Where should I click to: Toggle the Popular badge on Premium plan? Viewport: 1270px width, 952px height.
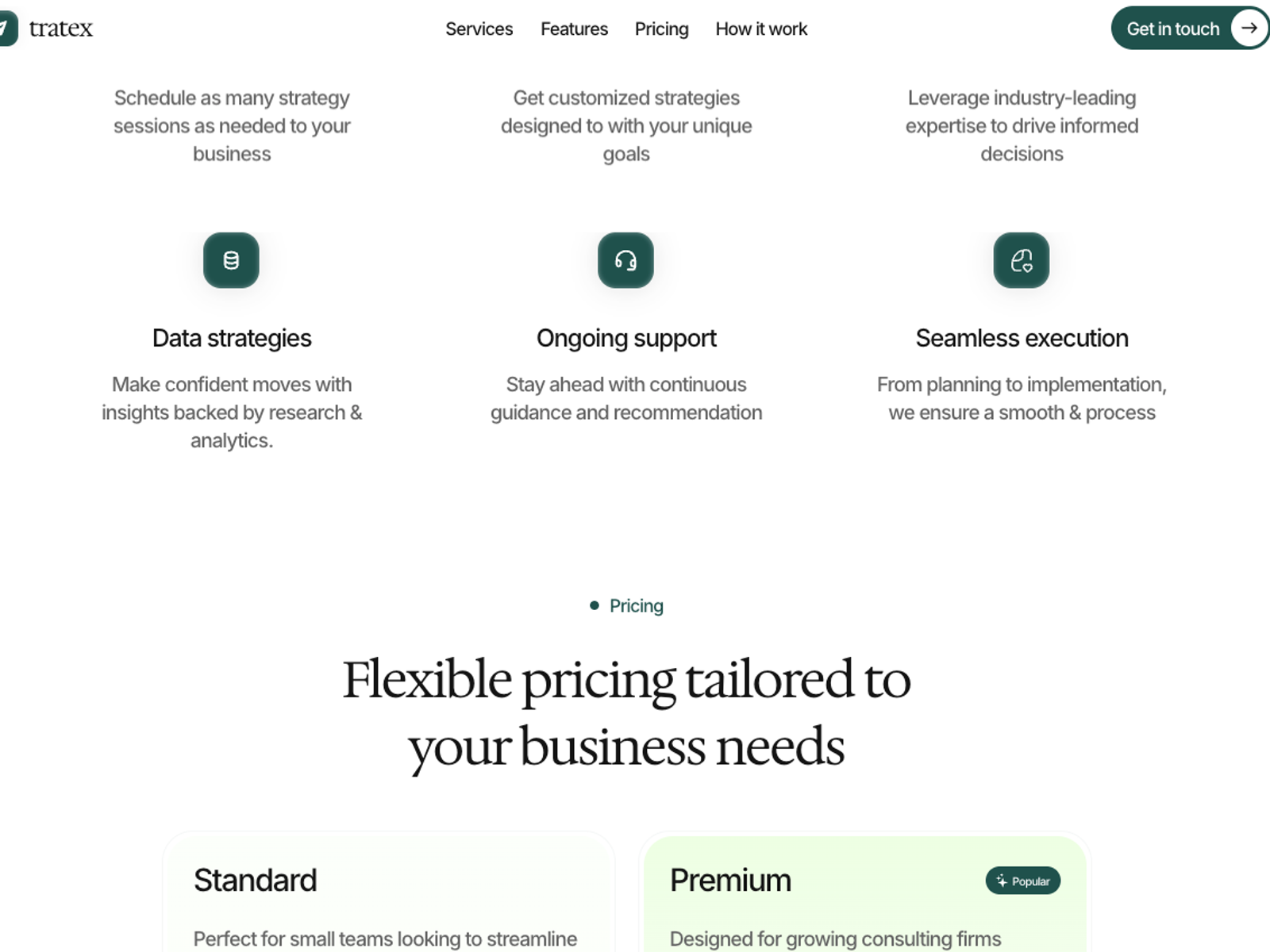[1023, 881]
